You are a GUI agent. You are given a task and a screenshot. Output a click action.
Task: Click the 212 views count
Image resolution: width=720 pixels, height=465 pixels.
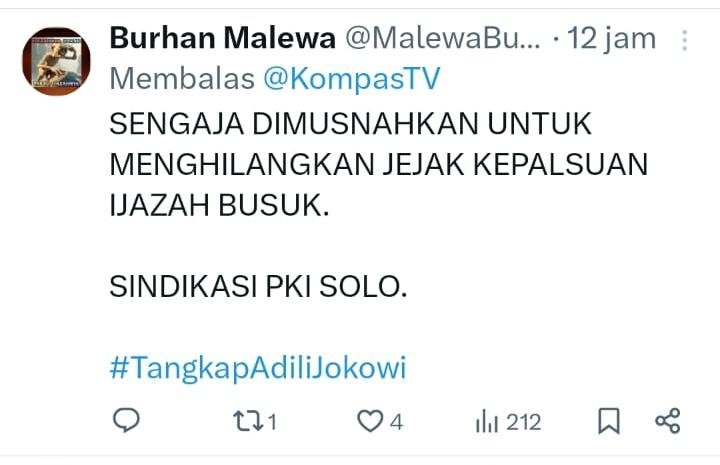pyautogui.click(x=524, y=422)
